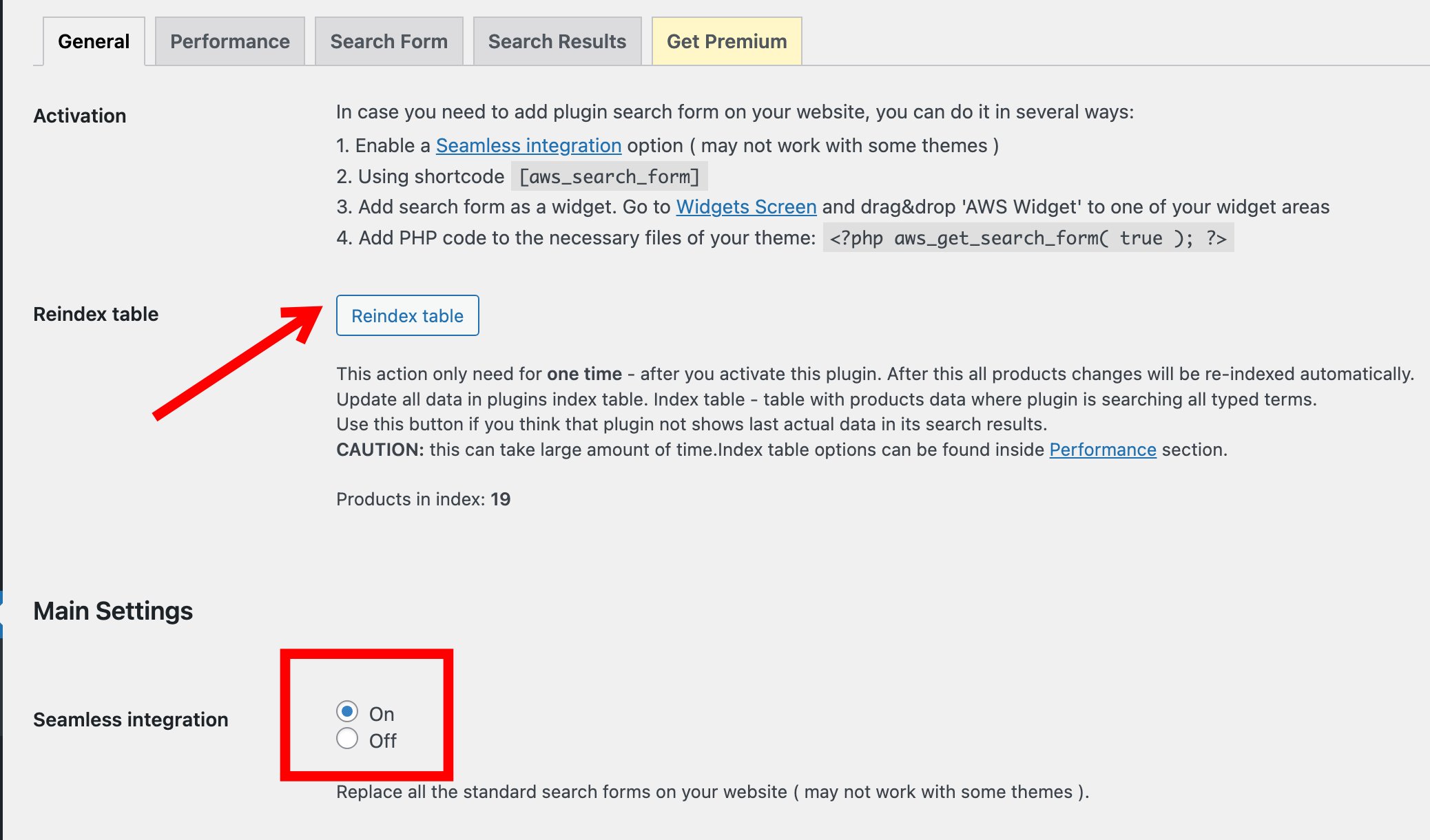Click the Seamless integration setting label

click(x=131, y=720)
